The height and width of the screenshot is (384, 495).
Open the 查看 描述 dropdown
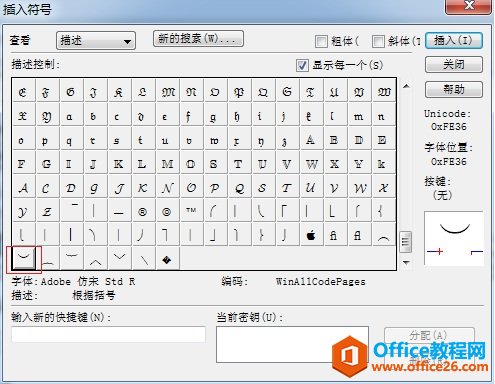[96, 41]
